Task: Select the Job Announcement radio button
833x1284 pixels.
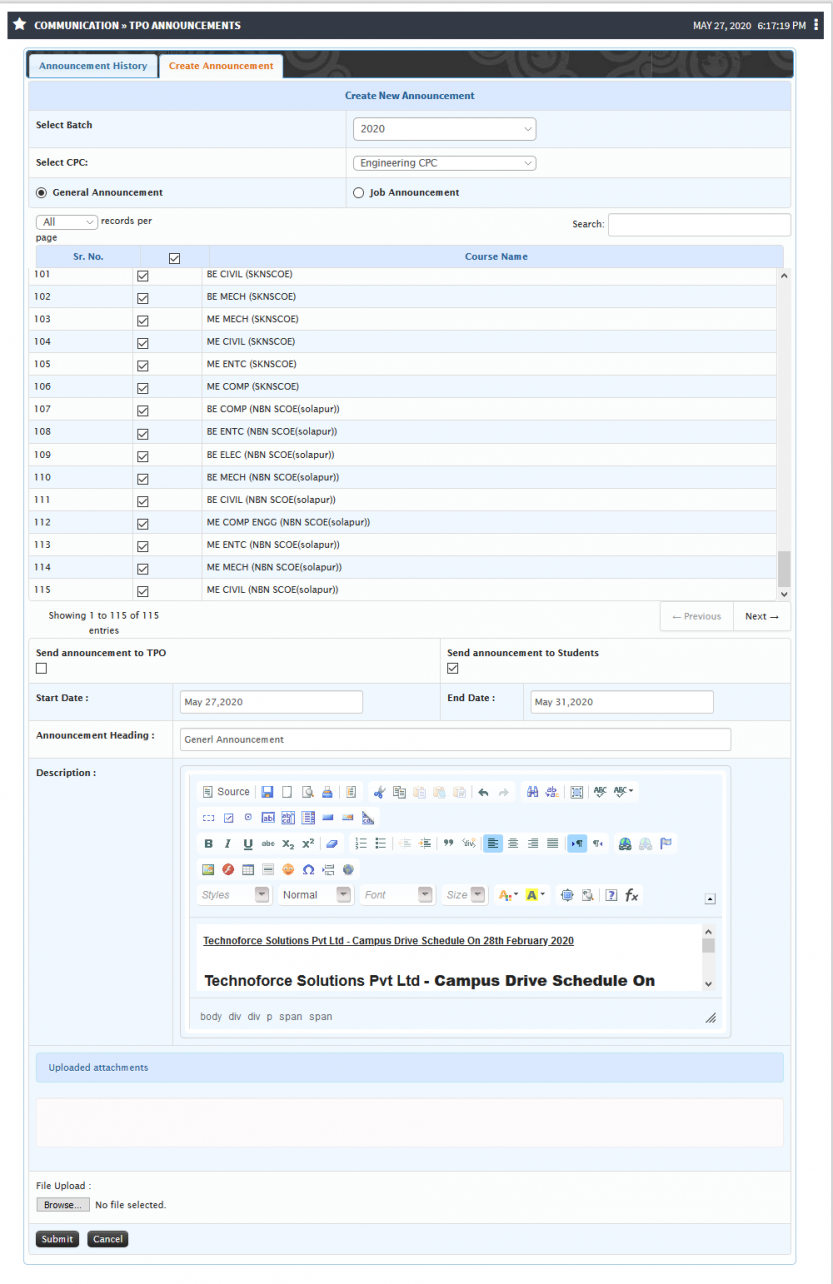Action: 359,193
